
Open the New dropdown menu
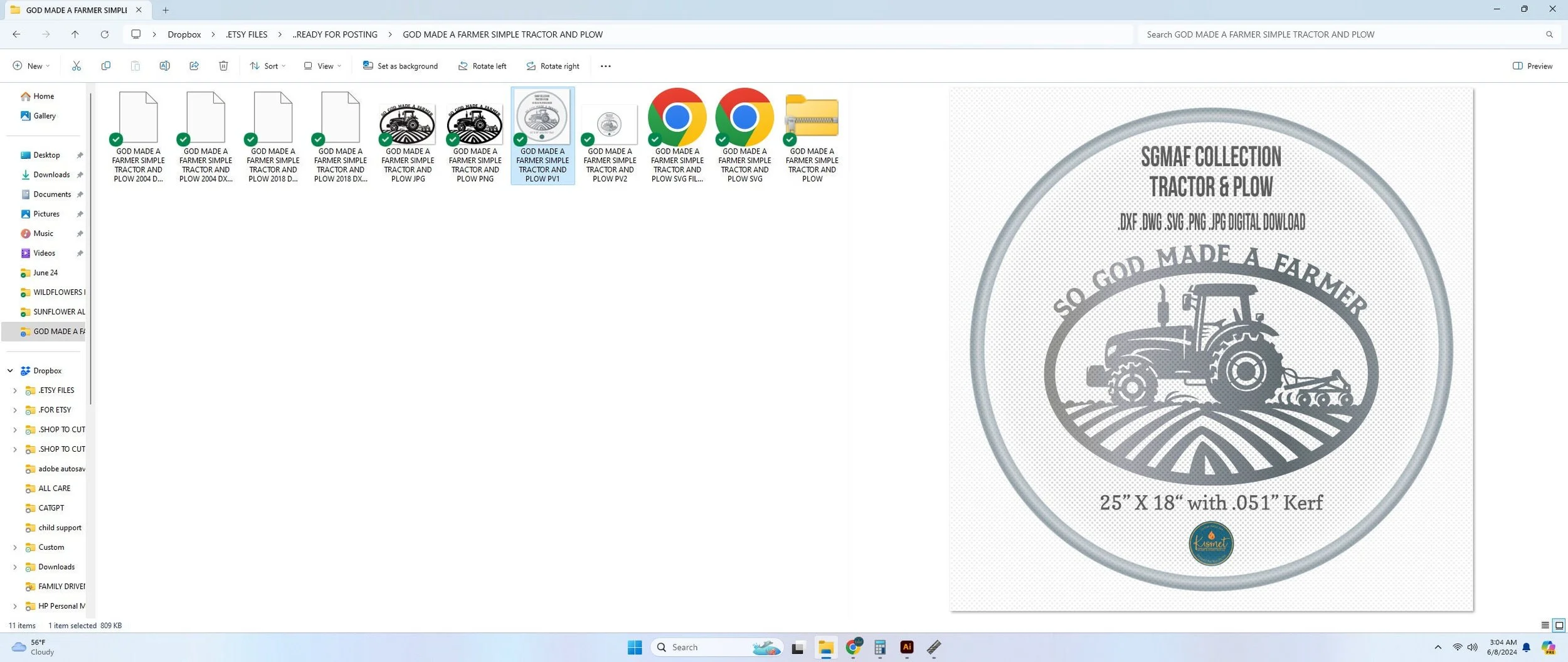coord(31,66)
